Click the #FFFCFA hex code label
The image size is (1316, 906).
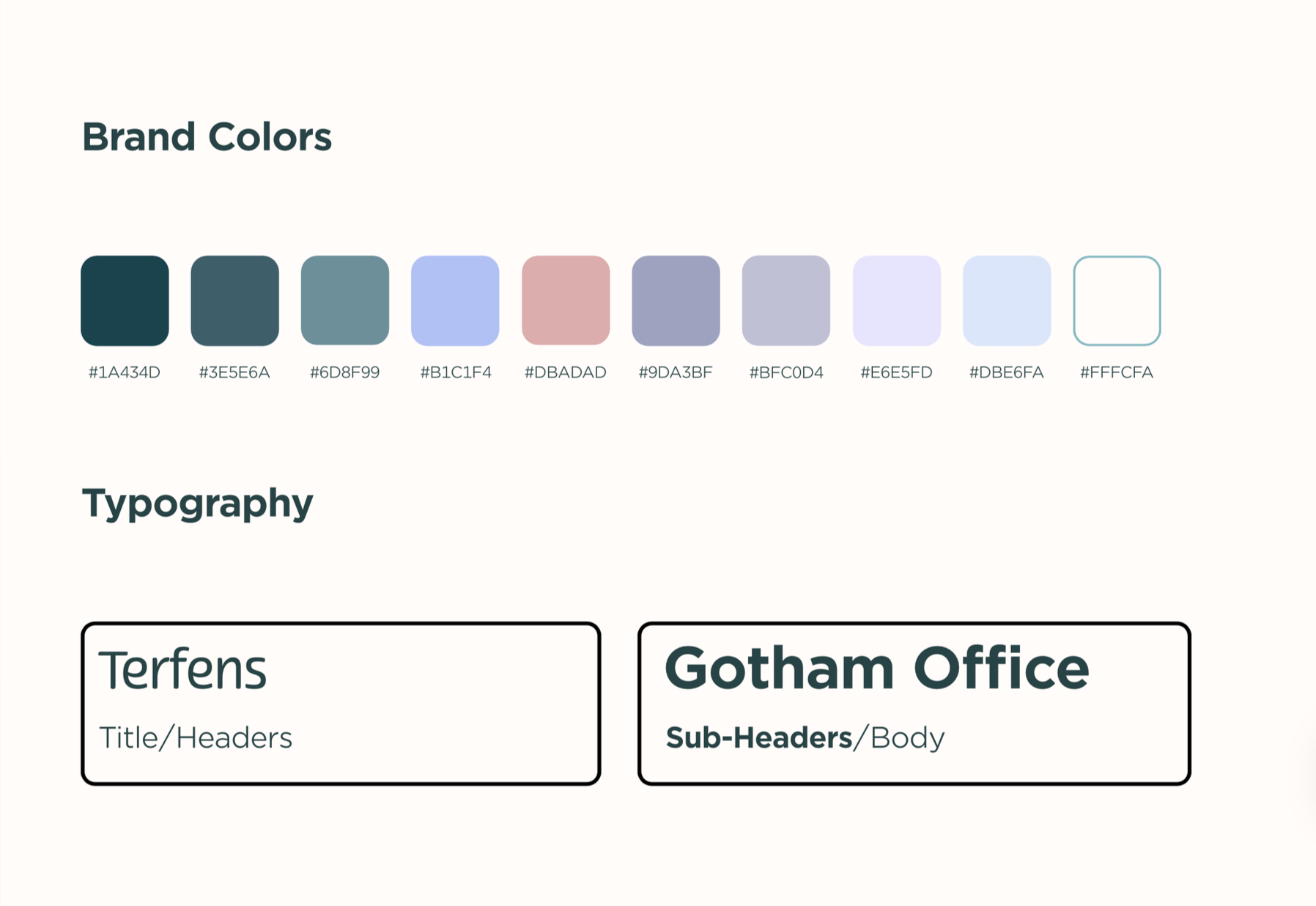click(x=1117, y=372)
